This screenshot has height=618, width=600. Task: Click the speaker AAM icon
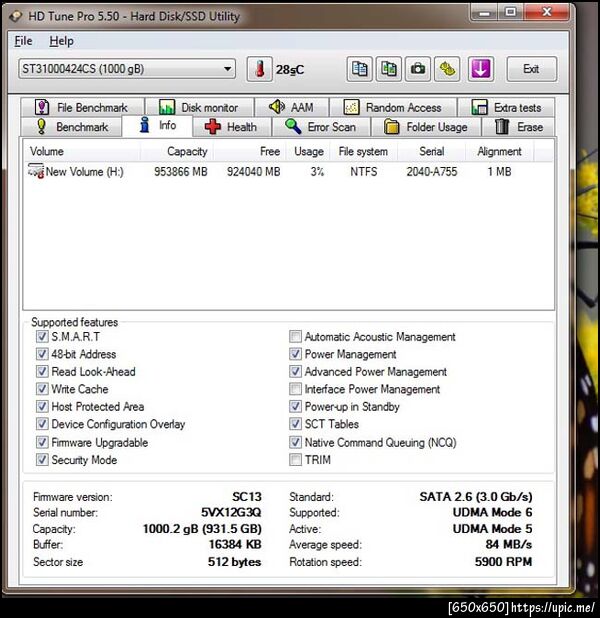tap(277, 106)
